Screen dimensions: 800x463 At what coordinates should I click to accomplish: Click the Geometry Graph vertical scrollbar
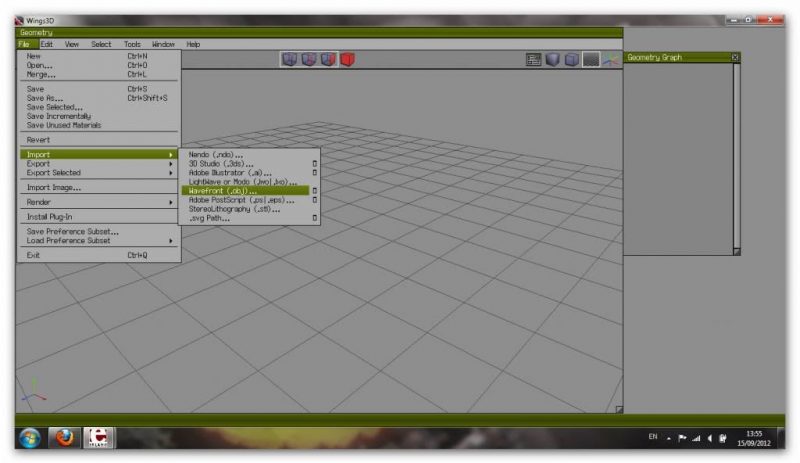click(x=736, y=150)
